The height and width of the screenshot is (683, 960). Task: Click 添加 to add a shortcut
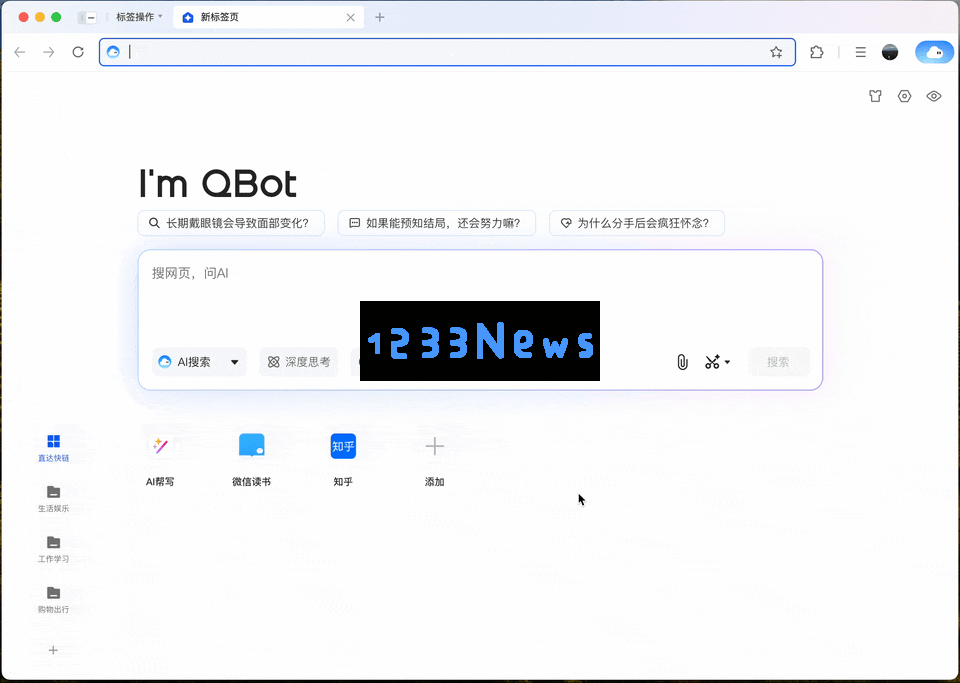click(x=434, y=460)
